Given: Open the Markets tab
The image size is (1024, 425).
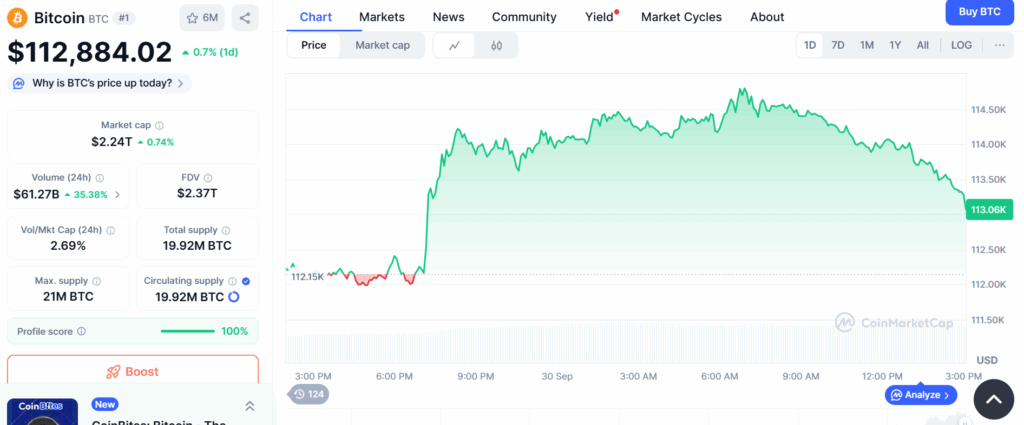Looking at the screenshot, I should (382, 17).
